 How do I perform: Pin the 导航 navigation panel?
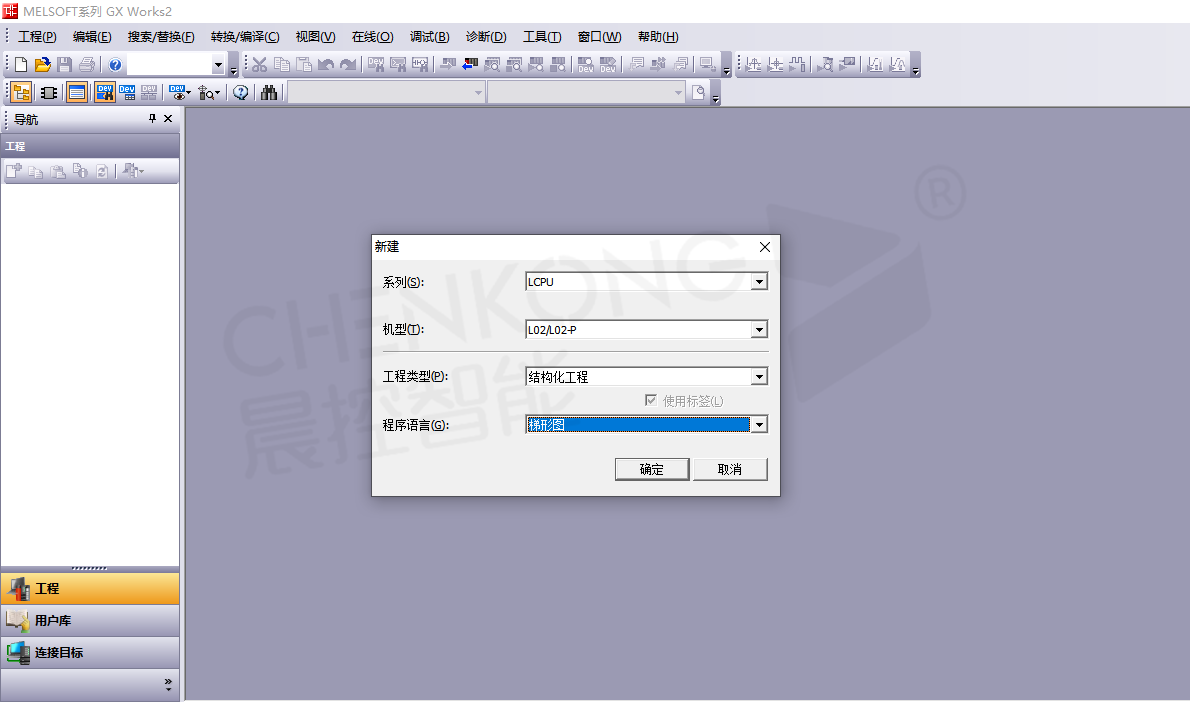click(x=152, y=119)
